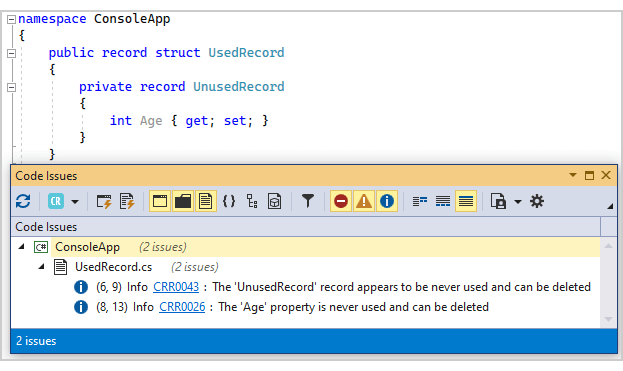The height and width of the screenshot is (371, 623).
Task: Open settings gear in Code Issues toolbar
Action: (537, 201)
